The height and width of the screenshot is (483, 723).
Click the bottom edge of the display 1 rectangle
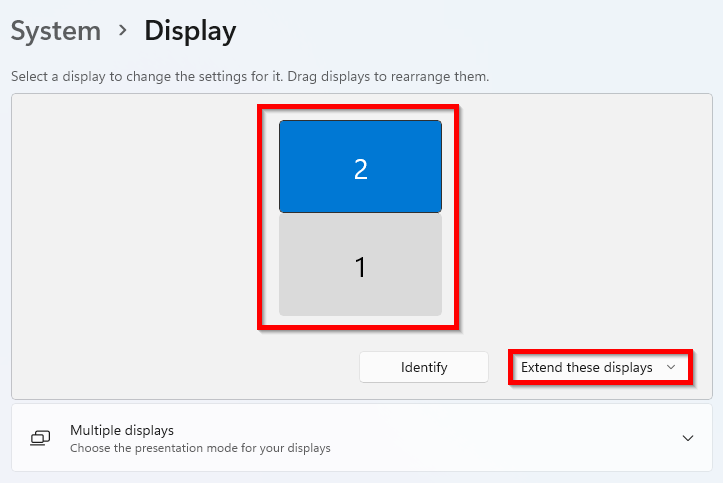click(x=361, y=315)
